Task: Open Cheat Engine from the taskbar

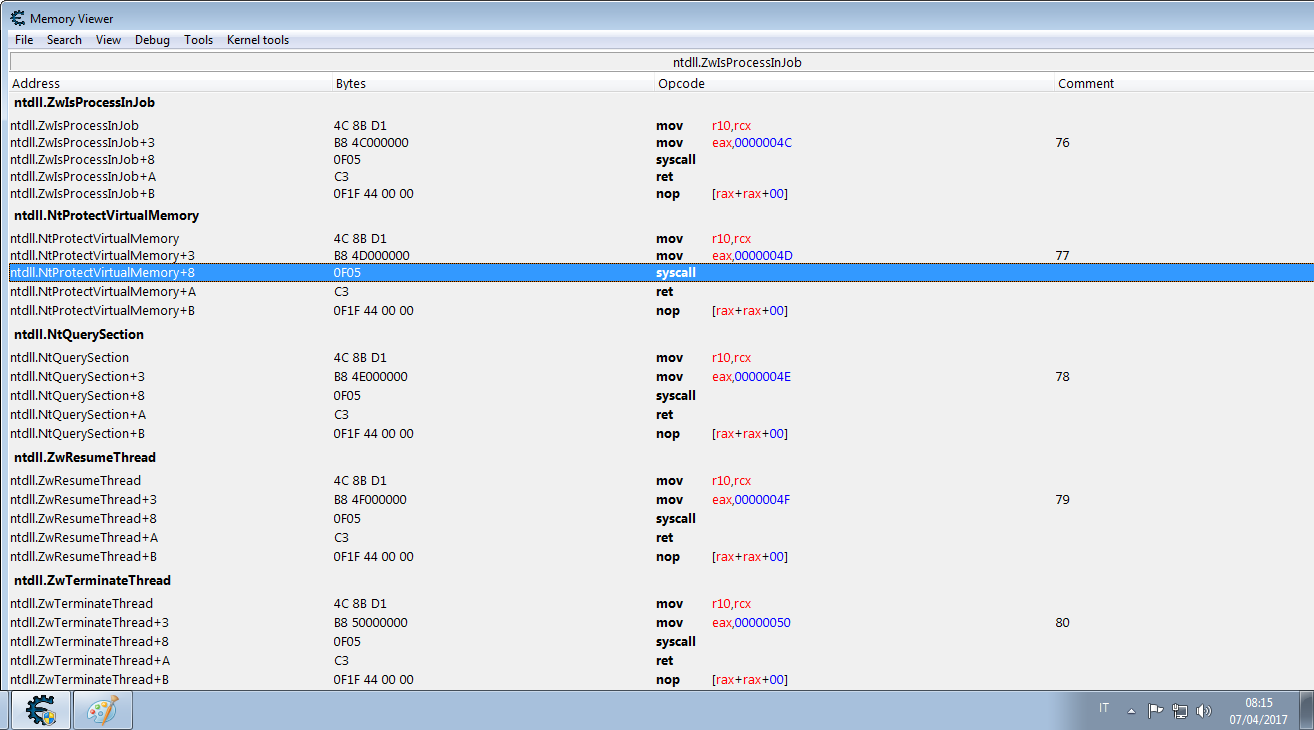Action: click(41, 710)
